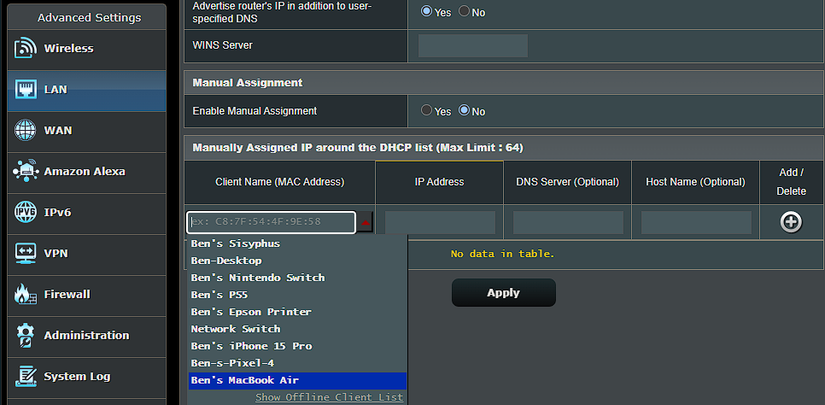The height and width of the screenshot is (405, 825).
Task: Open the Administration menu item
Action: (87, 336)
